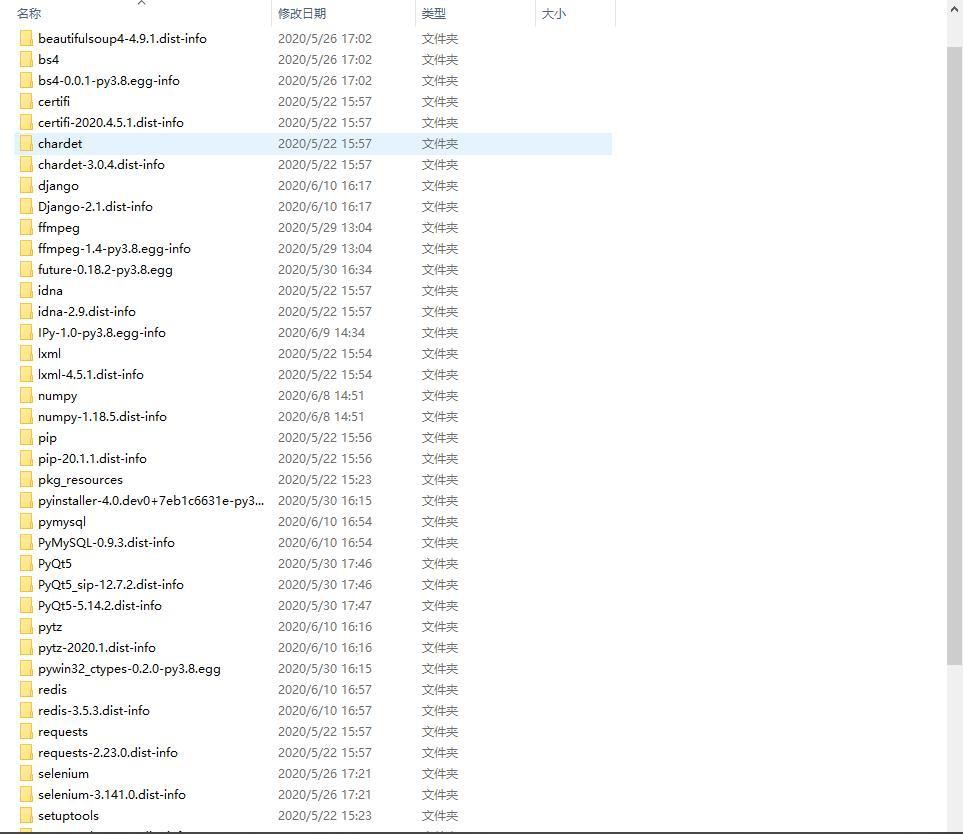Click the ffmpeg folder icon
The image size is (963, 834).
tap(26, 228)
